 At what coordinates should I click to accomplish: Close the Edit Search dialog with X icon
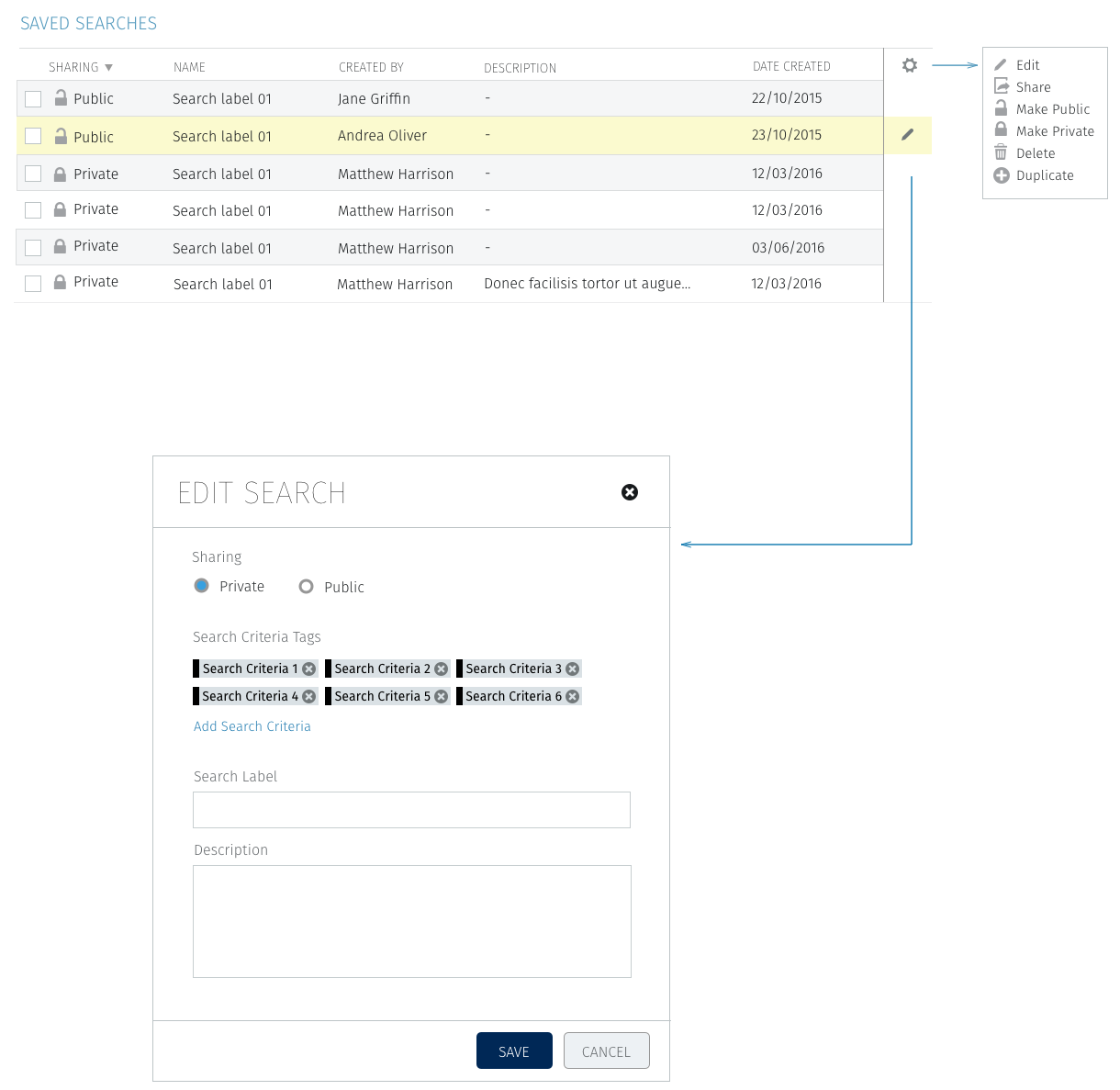click(x=630, y=492)
